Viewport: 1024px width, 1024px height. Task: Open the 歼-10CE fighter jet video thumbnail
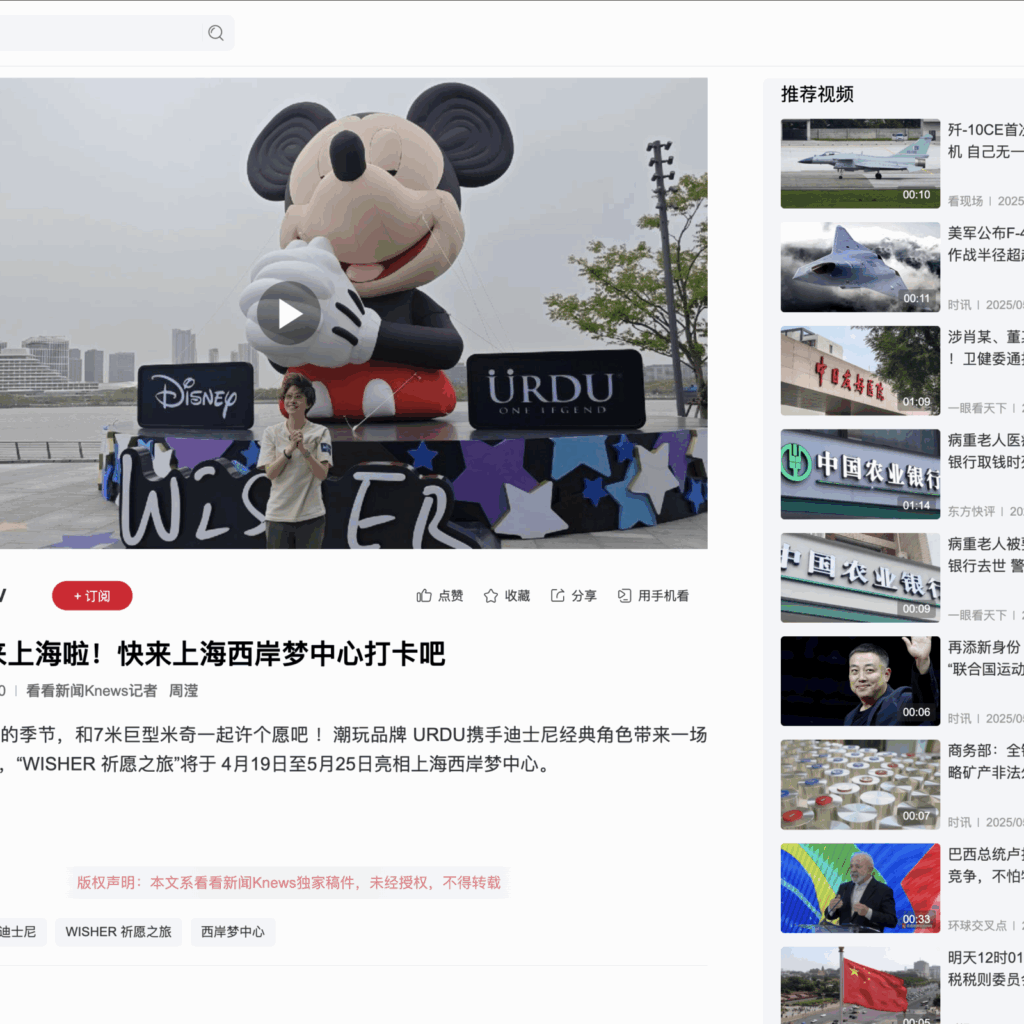click(860, 163)
